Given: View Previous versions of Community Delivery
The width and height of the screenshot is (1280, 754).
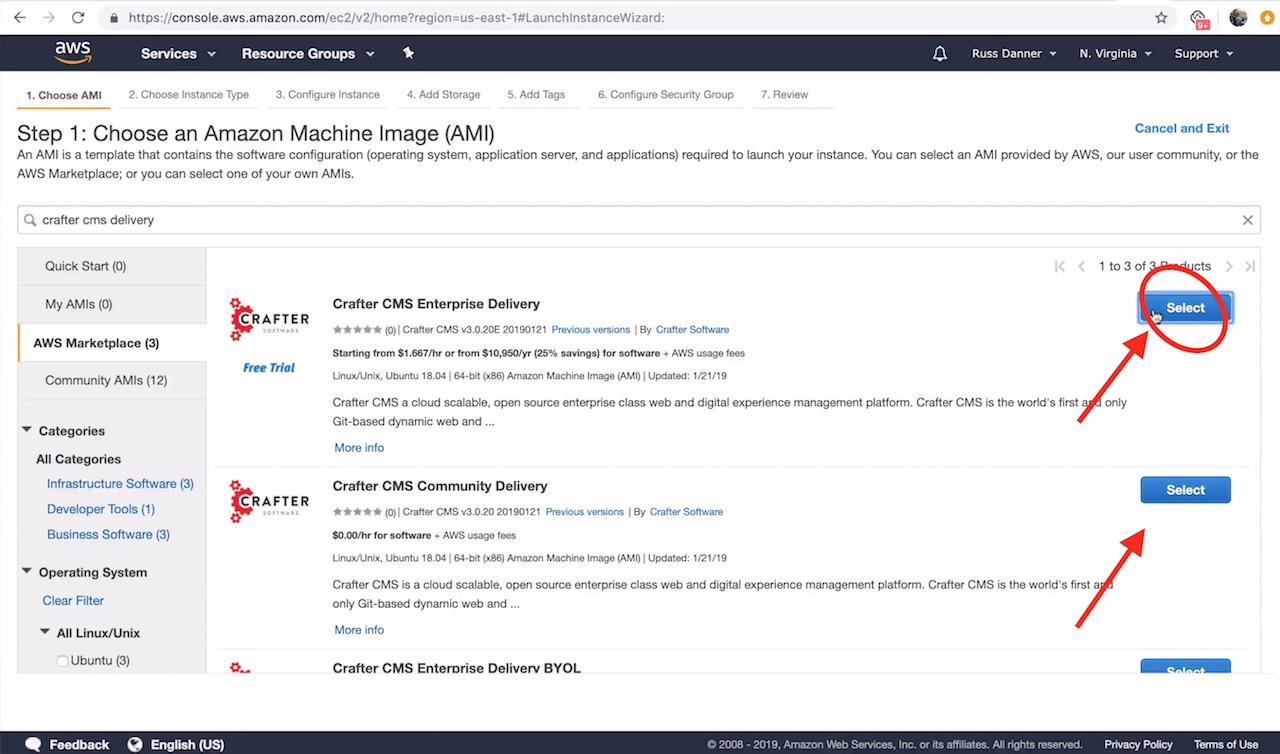Looking at the screenshot, I should 585,512.
